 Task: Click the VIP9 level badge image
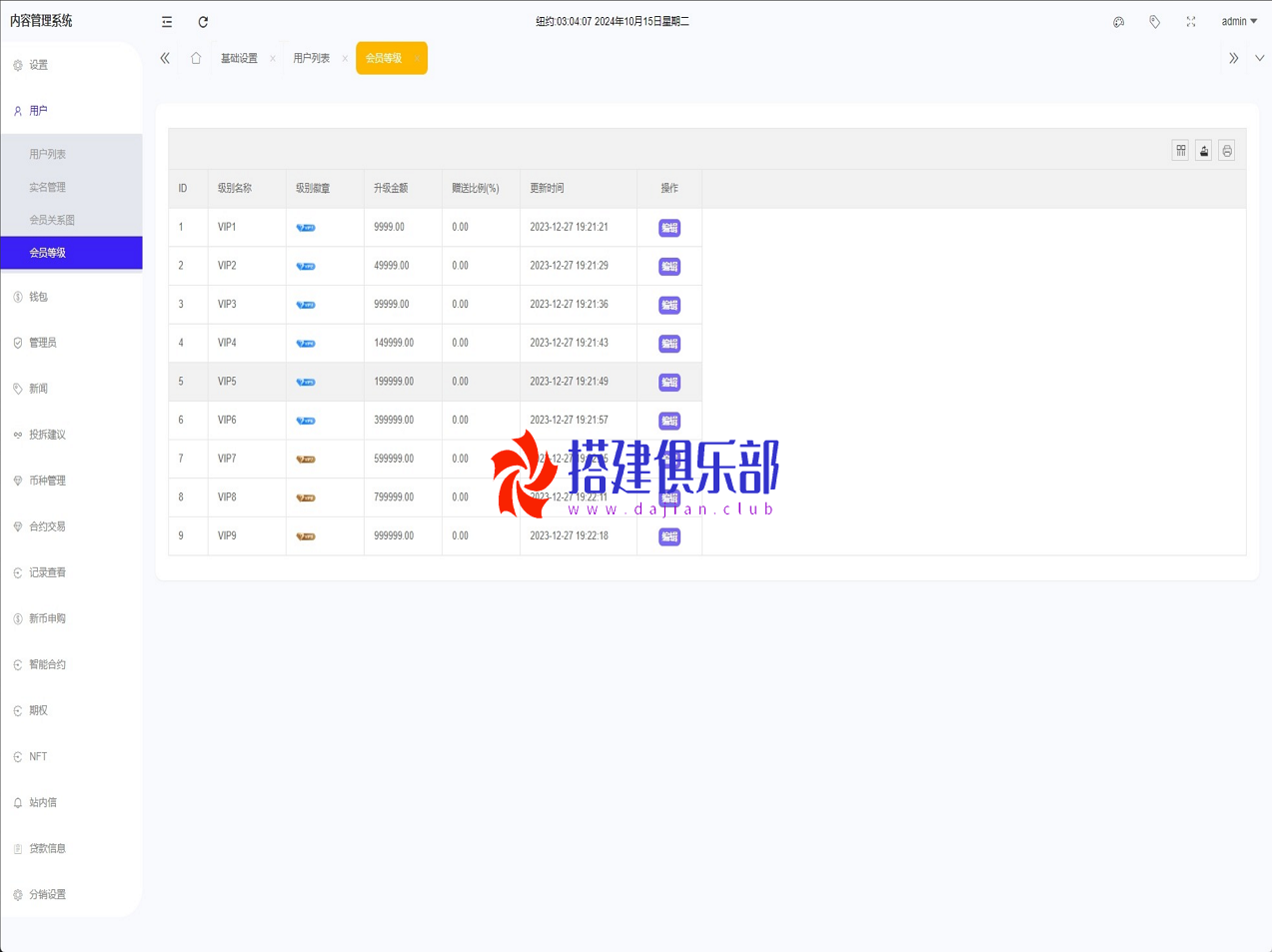[x=306, y=536]
